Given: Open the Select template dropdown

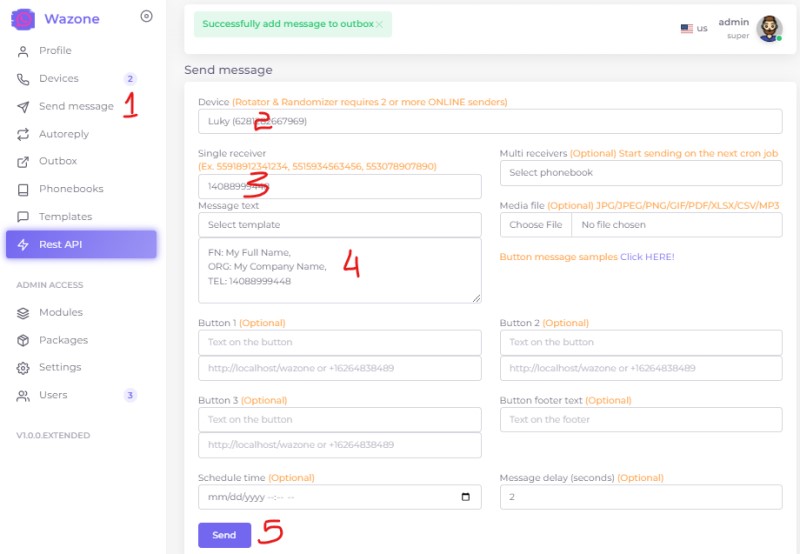Looking at the screenshot, I should click(339, 225).
